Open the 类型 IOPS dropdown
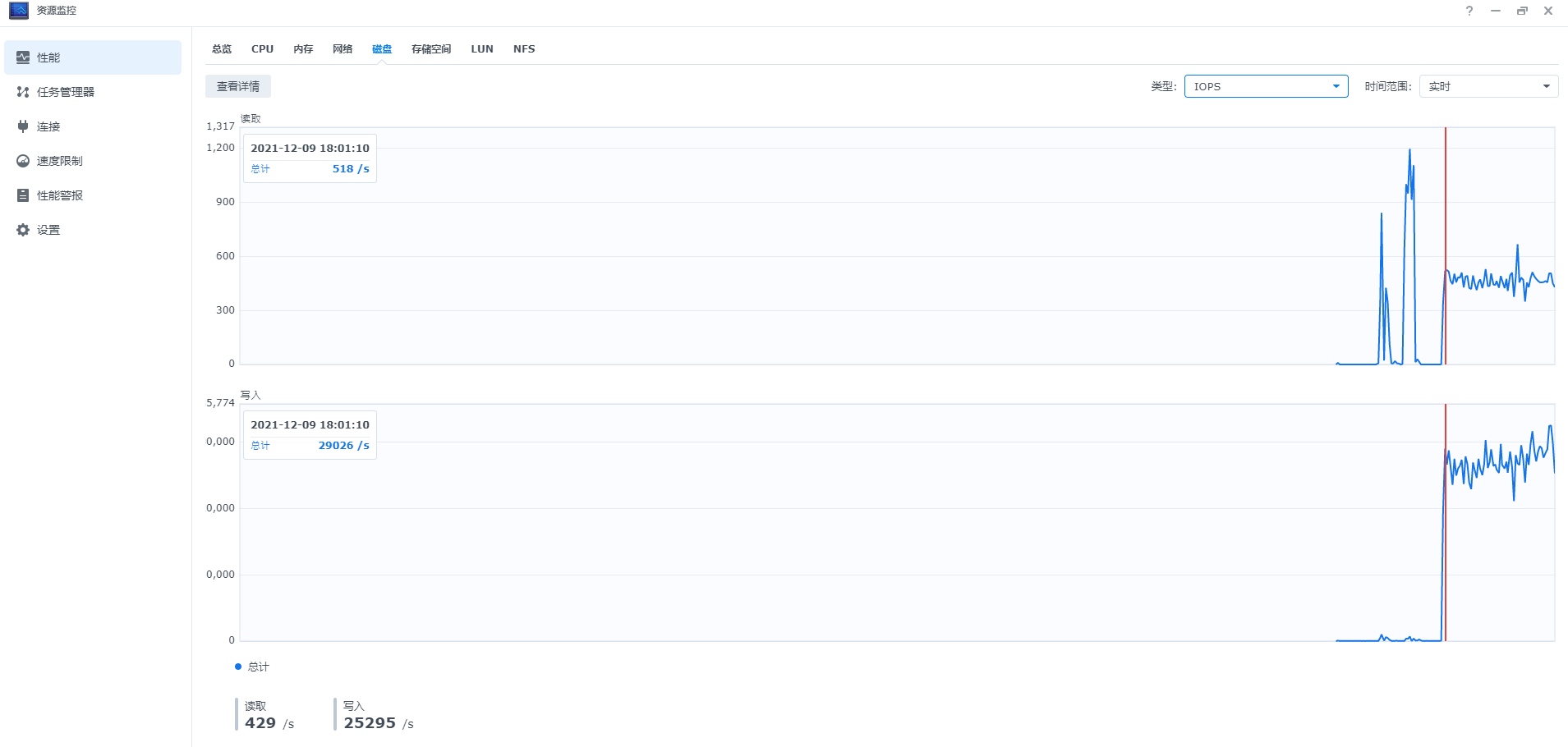1568x747 pixels. (1266, 86)
